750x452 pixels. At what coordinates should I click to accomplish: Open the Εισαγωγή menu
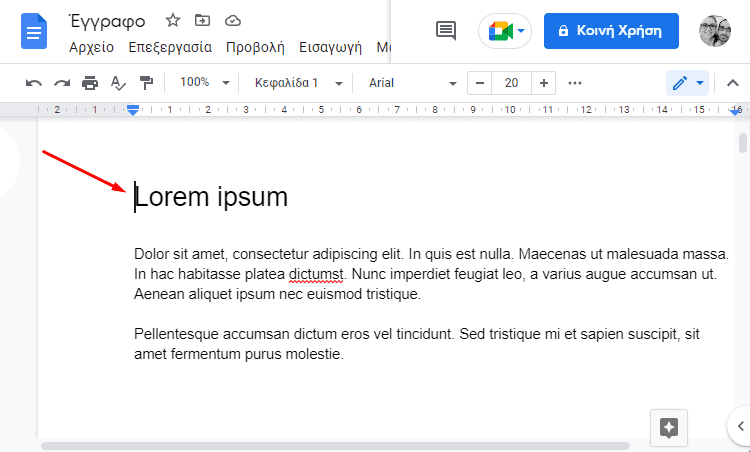[330, 47]
